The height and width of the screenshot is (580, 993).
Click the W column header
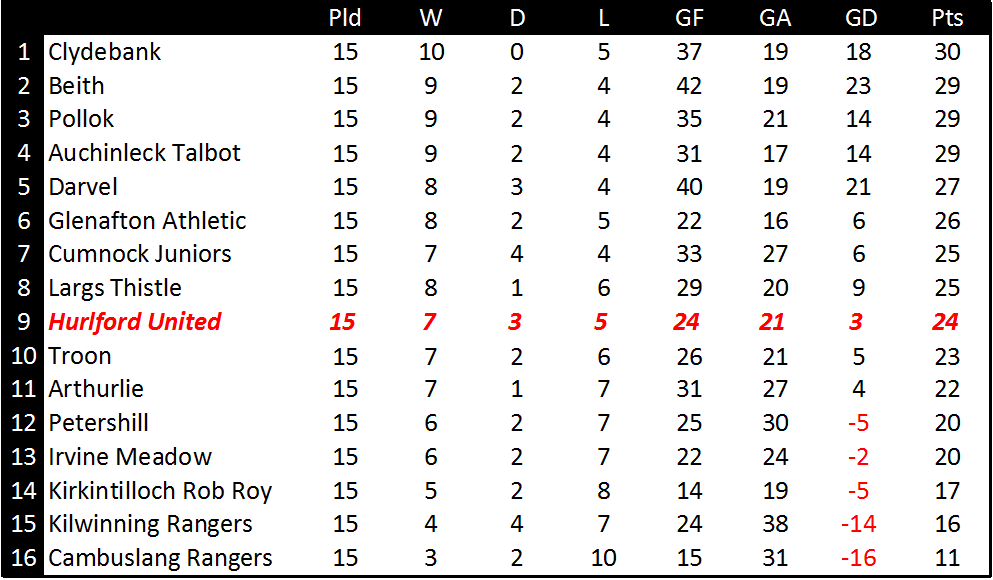pyautogui.click(x=431, y=18)
